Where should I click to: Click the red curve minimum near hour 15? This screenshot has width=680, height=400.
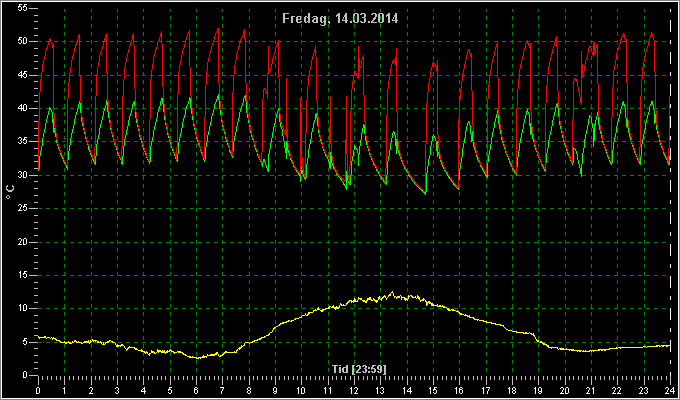coord(425,193)
